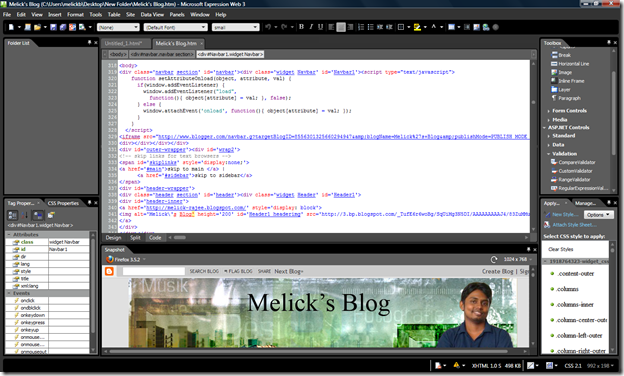Viewport: 624px width, 376px height.
Task: Toggle Italic formatting
Action: [x=311, y=27]
